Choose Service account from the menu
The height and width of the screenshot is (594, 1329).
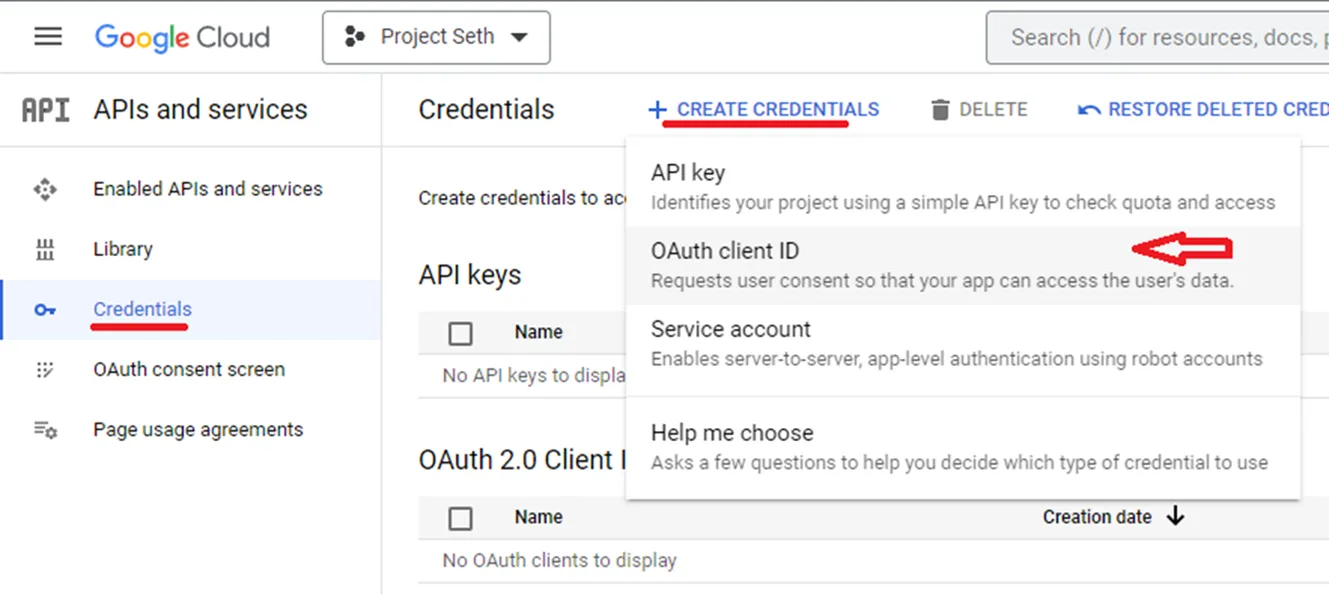729,328
